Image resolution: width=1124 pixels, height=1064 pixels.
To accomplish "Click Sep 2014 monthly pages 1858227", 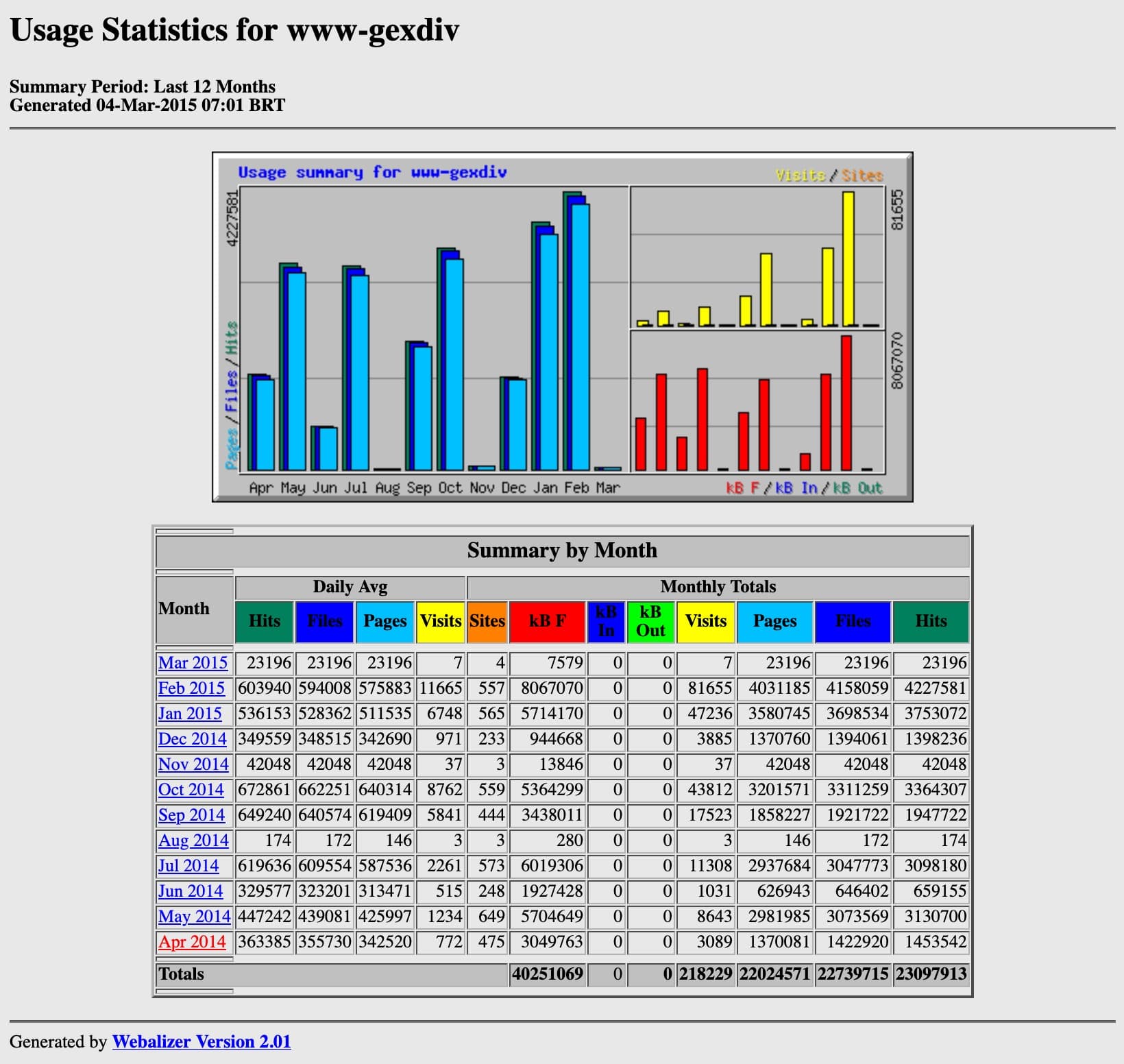I will click(779, 815).
